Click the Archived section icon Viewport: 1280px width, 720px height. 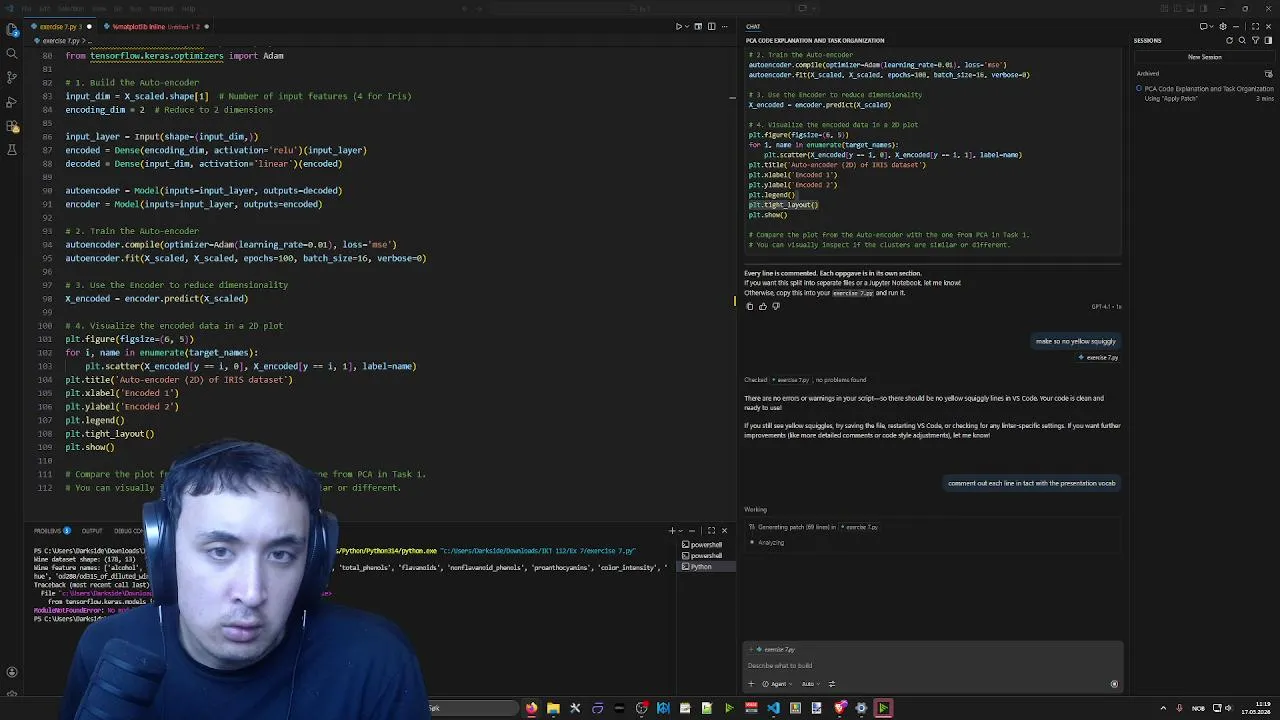(x=1268, y=73)
